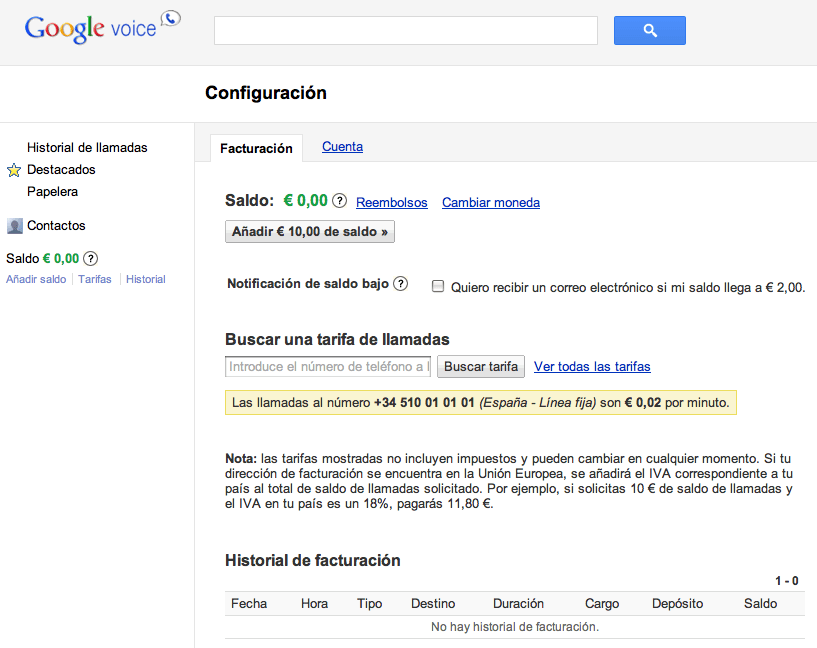Click the Buscar tarifa button

(x=481, y=367)
